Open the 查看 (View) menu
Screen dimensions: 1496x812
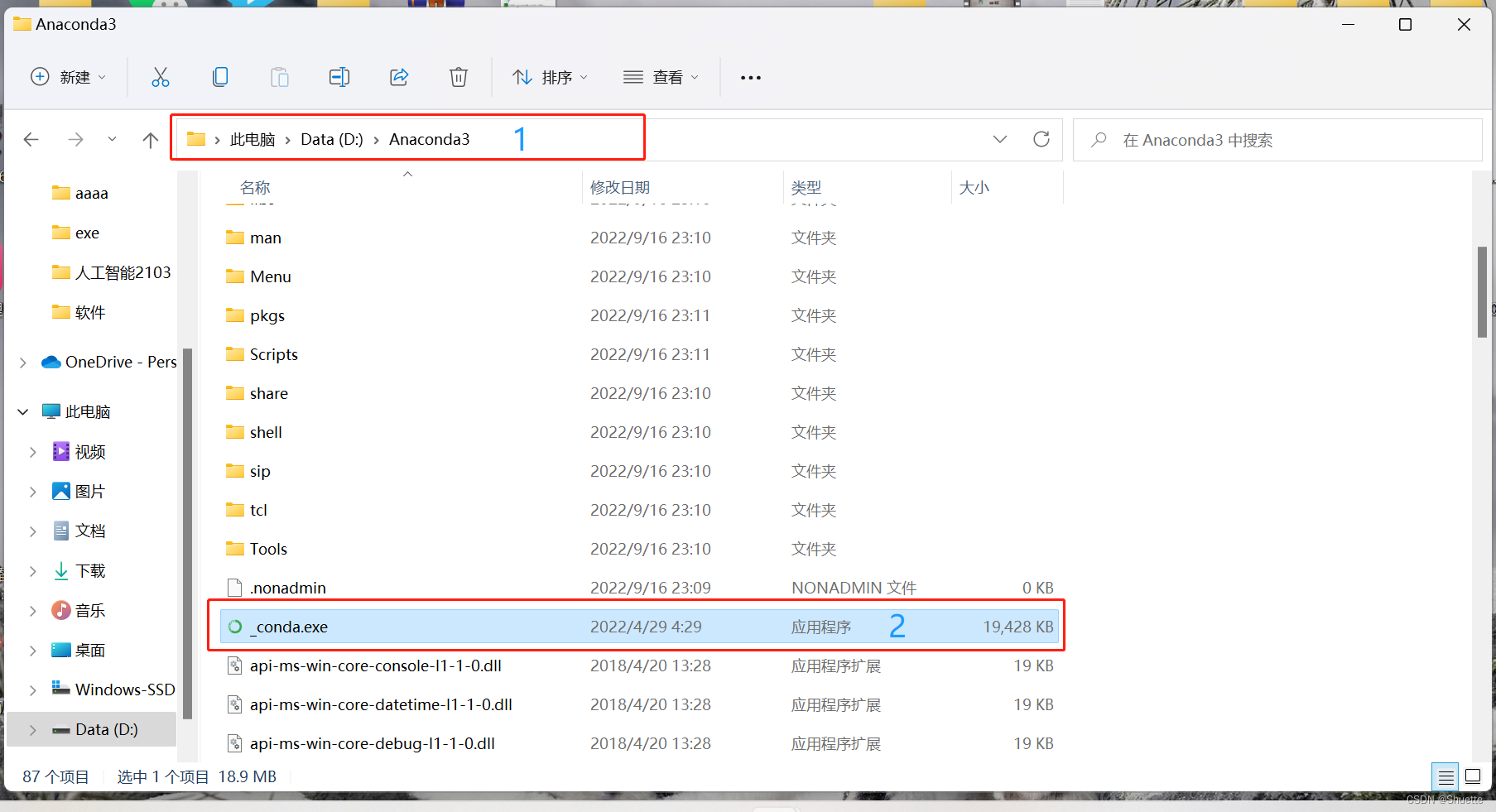[x=661, y=77]
